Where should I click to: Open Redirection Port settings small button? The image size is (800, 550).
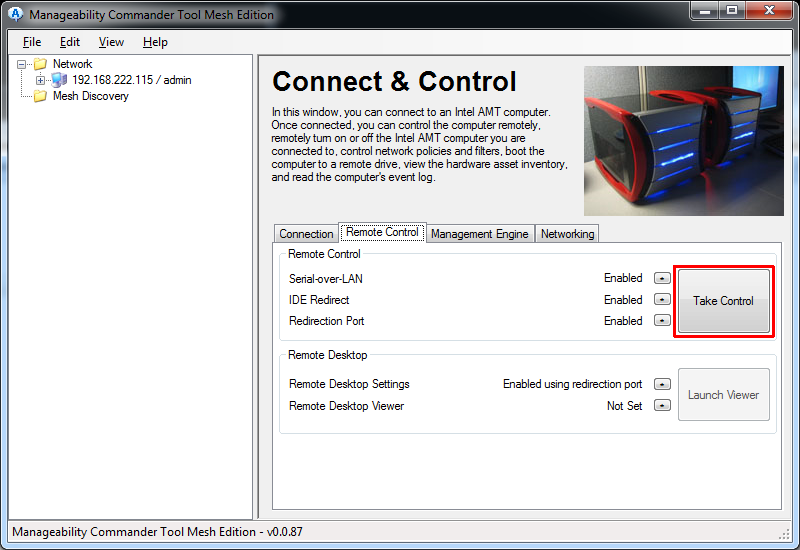pos(662,320)
